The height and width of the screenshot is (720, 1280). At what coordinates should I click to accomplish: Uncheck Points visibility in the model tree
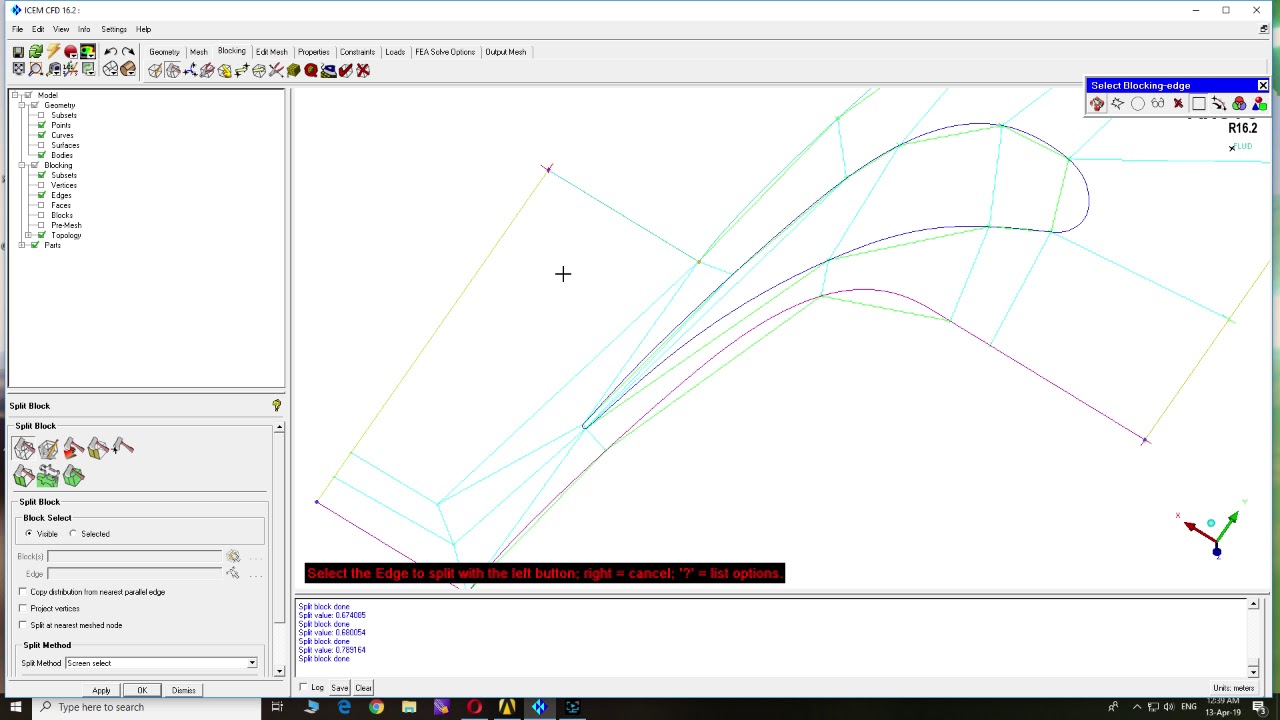point(41,125)
